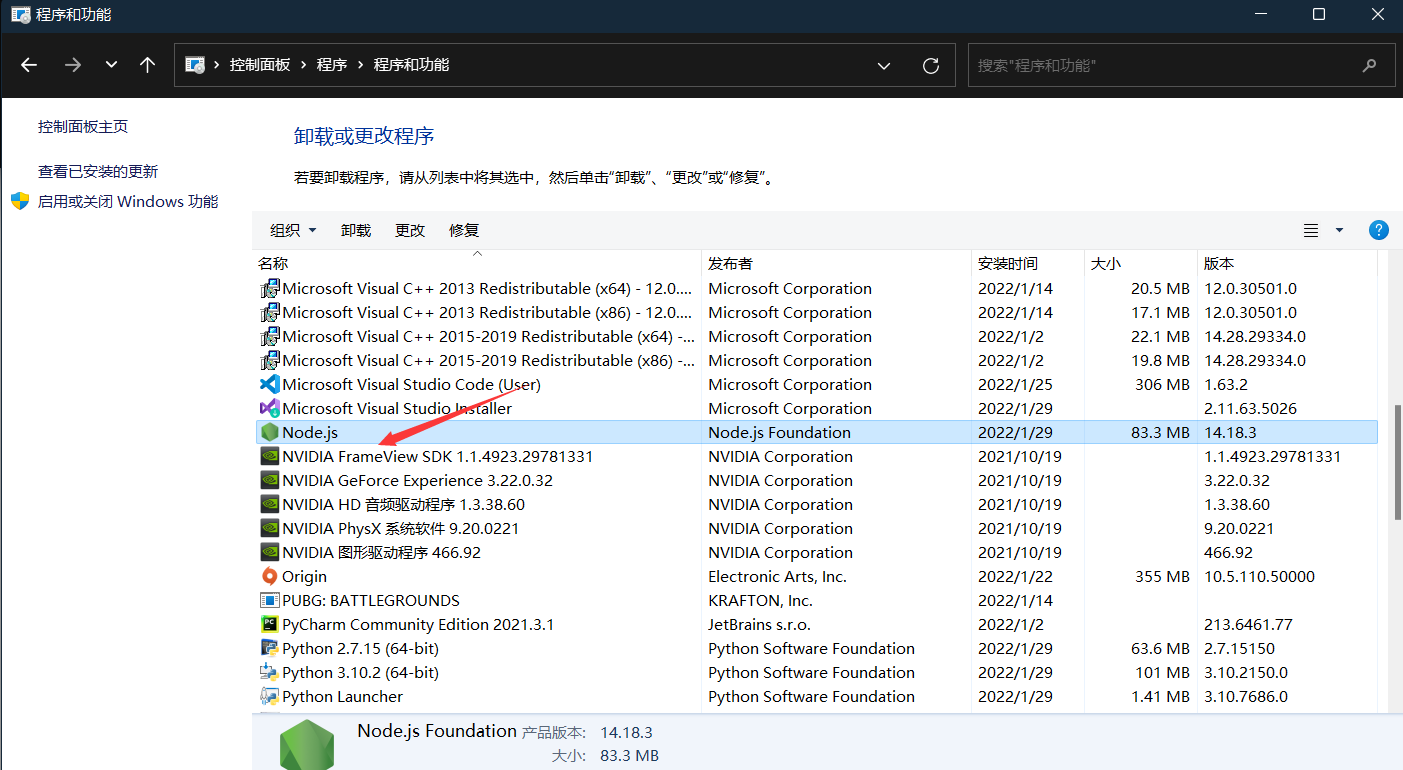The height and width of the screenshot is (770, 1403).
Task: Refresh the view with the refresh icon
Action: [930, 64]
